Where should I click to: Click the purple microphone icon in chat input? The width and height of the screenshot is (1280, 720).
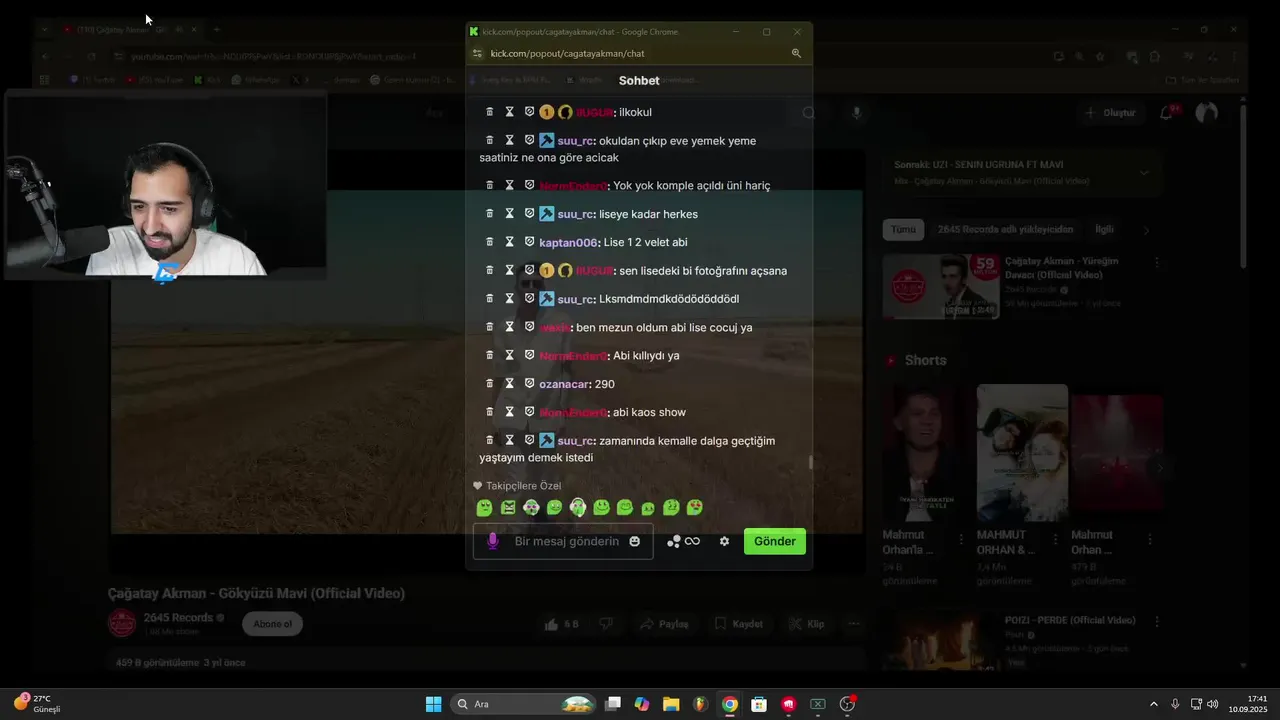[x=492, y=541]
